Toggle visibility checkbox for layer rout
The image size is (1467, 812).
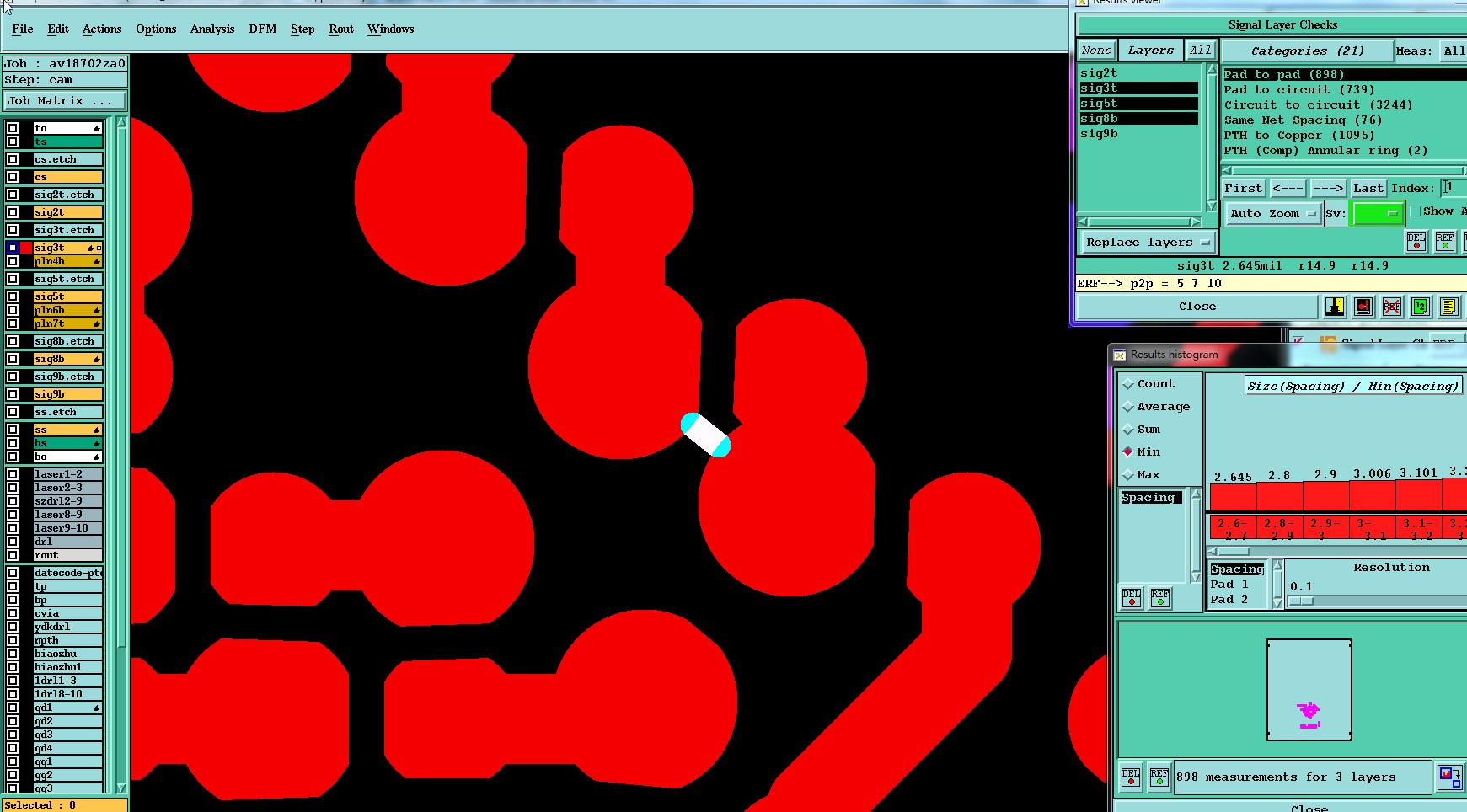pyautogui.click(x=13, y=555)
